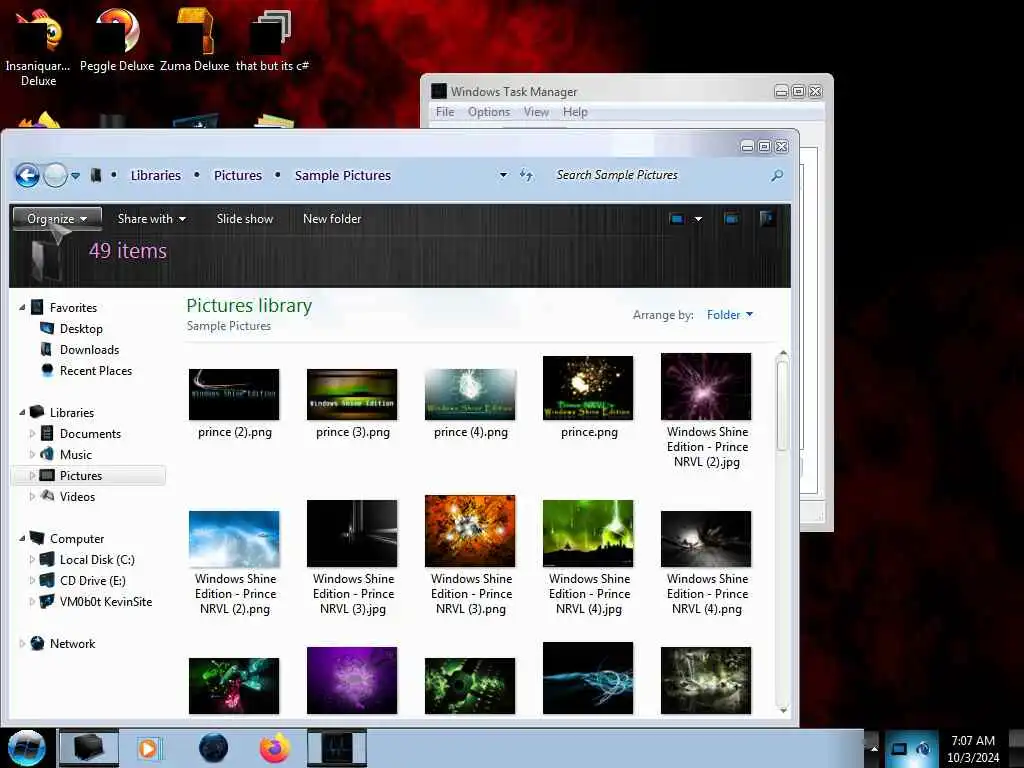1024x768 pixels.
Task: Select Windows Shine Edition NRVL (2).jpg thumbnail
Action: (x=706, y=386)
